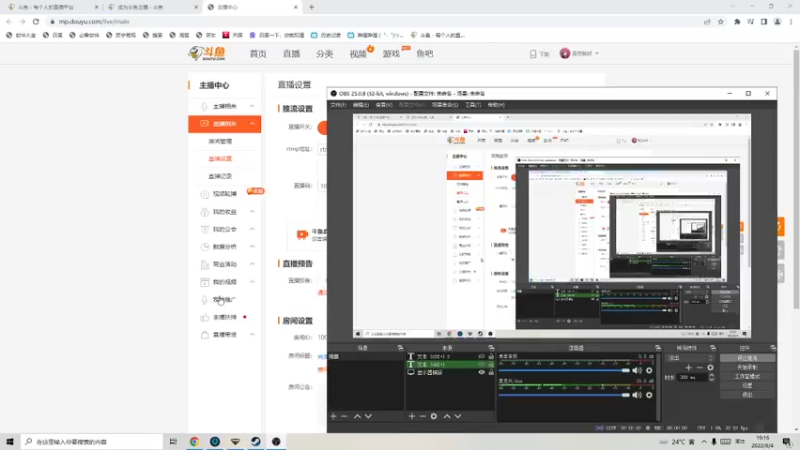The height and width of the screenshot is (450, 800).
Task: Open Chrome from the Windows taskbar
Action: [x=194, y=441]
